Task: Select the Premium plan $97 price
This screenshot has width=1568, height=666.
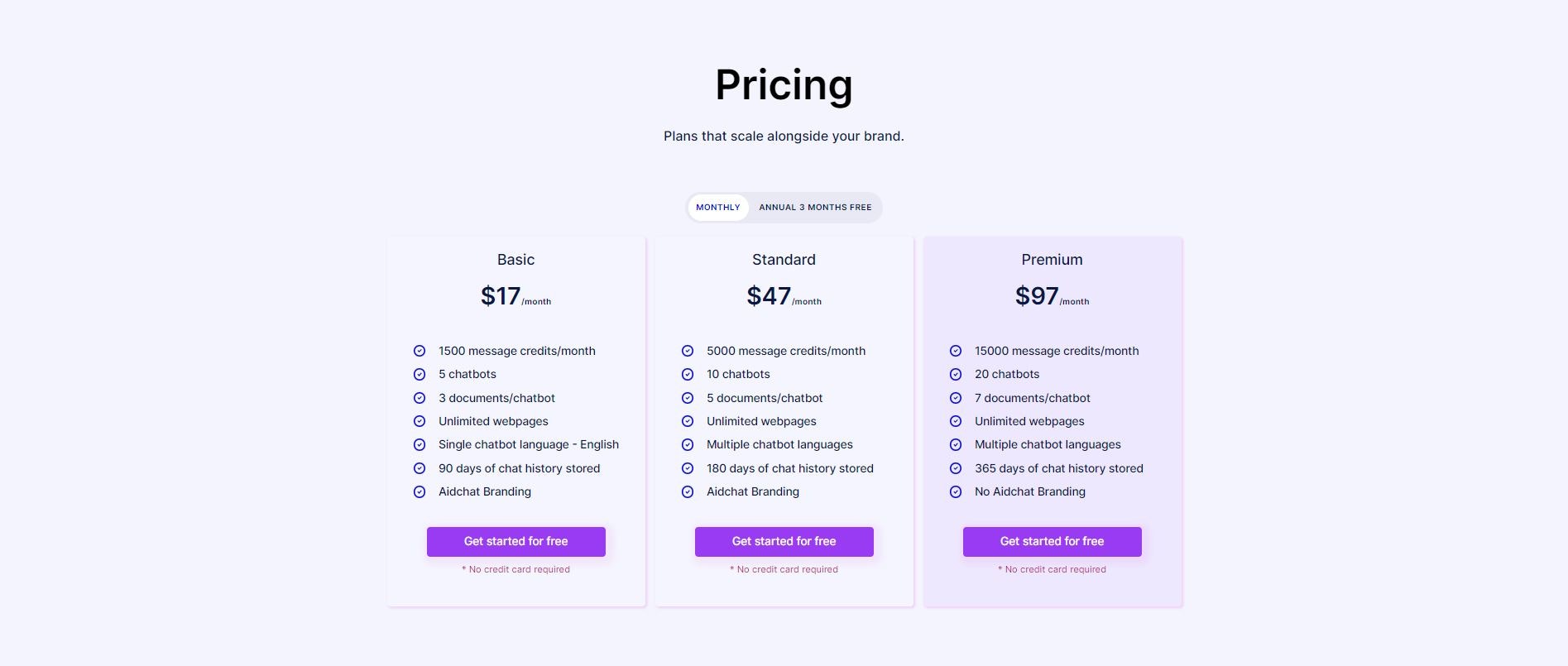Action: (x=1037, y=296)
